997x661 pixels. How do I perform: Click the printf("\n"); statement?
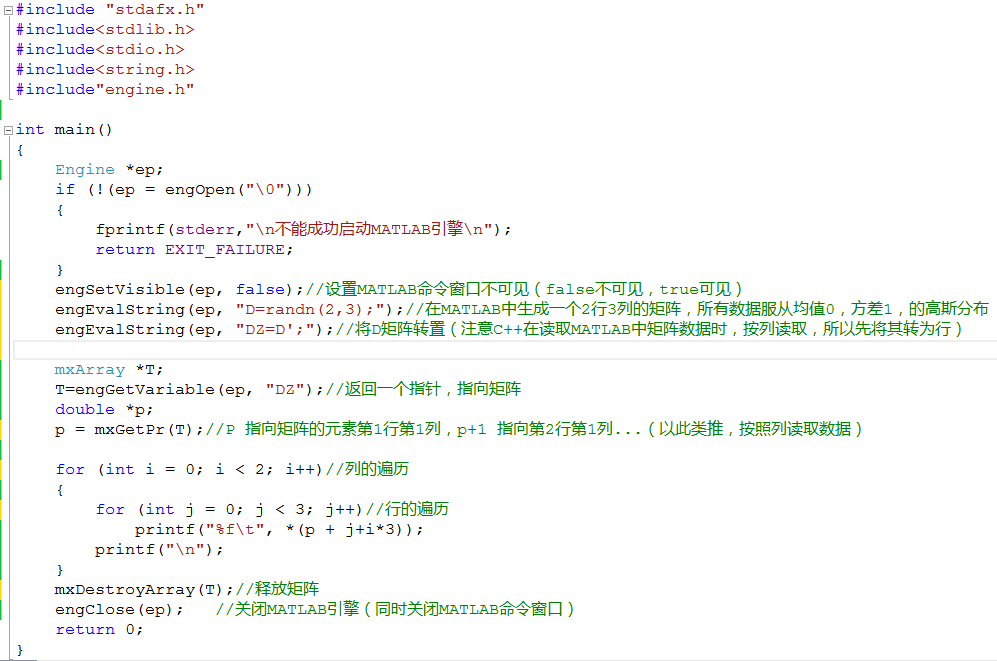click(x=159, y=550)
